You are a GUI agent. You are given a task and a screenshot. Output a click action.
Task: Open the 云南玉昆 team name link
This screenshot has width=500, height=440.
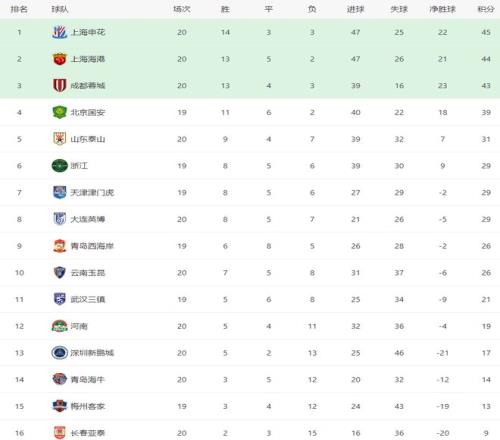coord(88,273)
